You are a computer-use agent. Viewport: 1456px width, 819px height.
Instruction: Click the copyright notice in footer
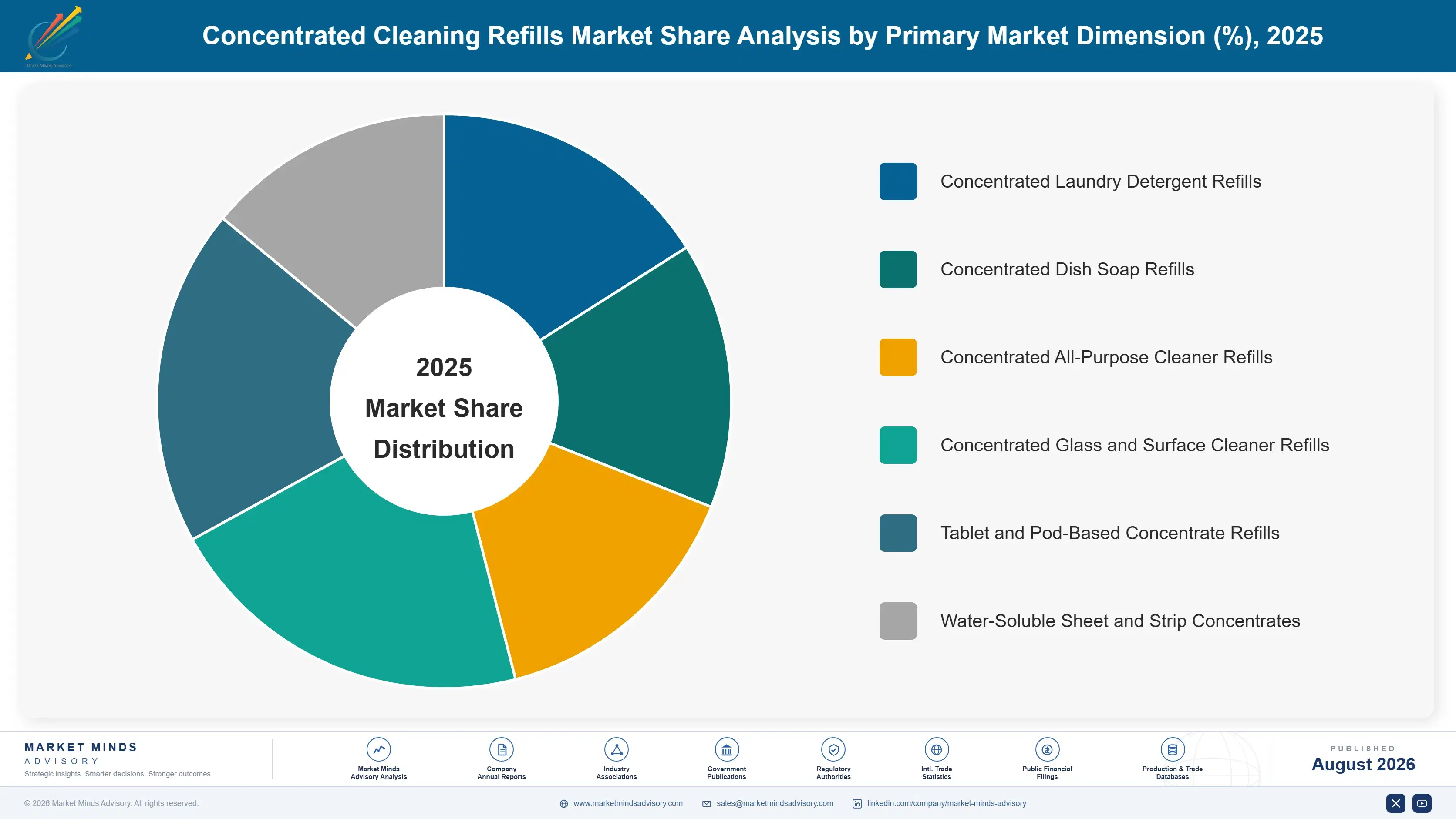(x=111, y=803)
